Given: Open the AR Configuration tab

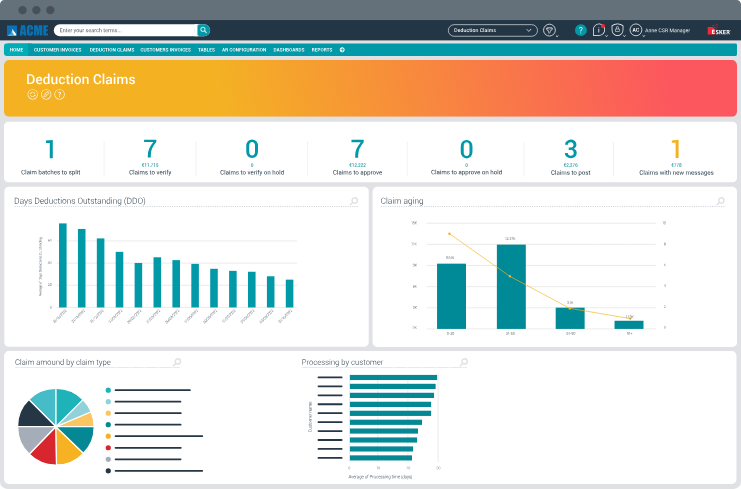Looking at the screenshot, I should 244,50.
